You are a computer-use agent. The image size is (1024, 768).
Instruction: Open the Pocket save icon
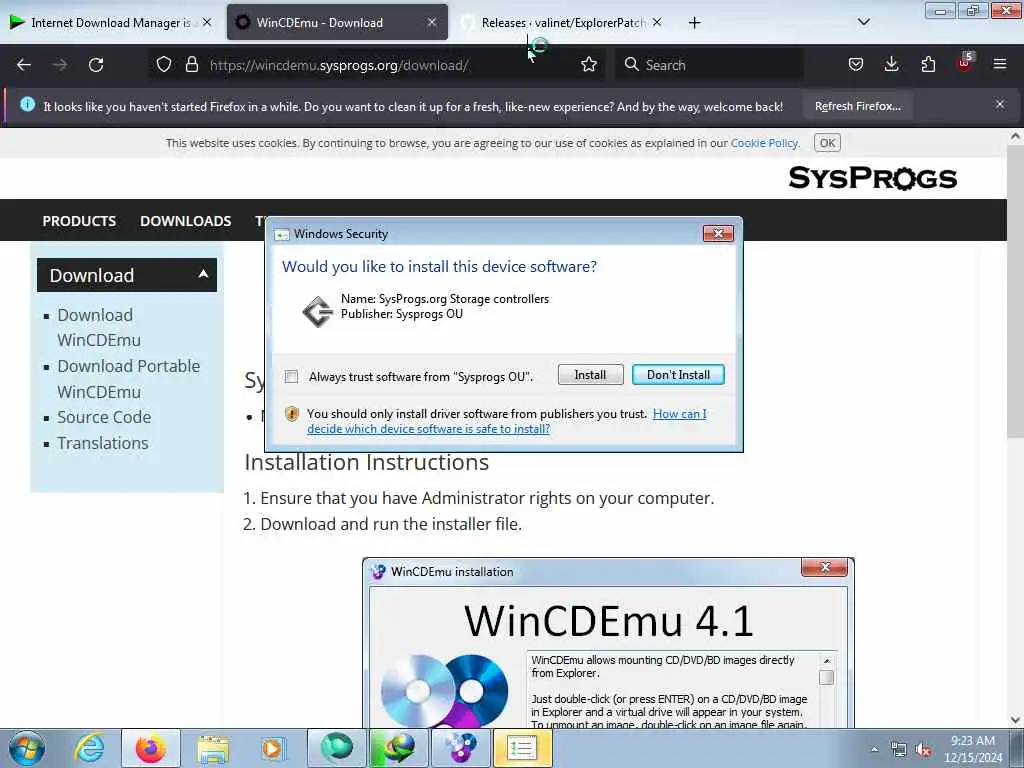pyautogui.click(x=856, y=65)
